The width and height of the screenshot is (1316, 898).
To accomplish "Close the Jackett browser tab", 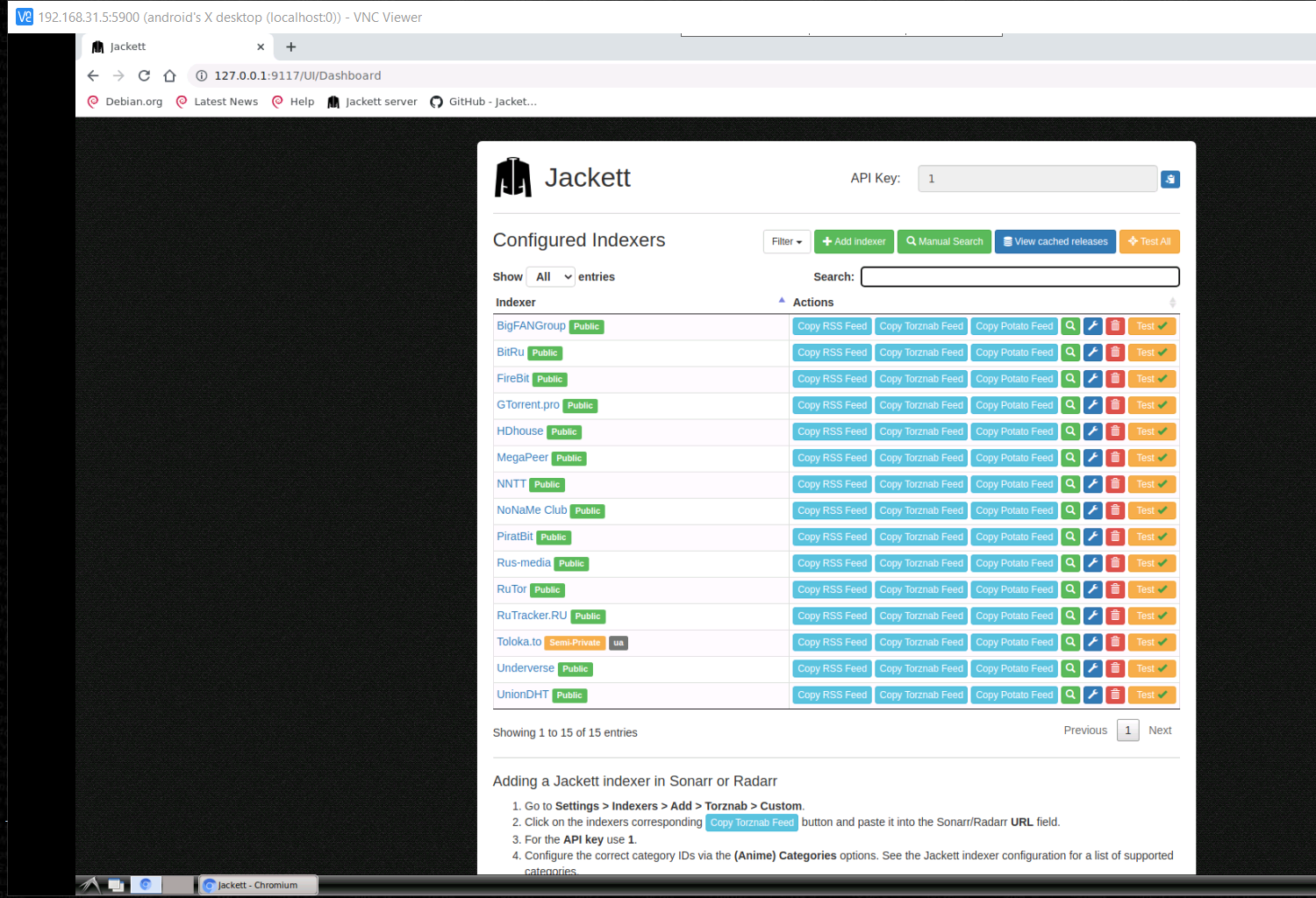I will click(261, 47).
